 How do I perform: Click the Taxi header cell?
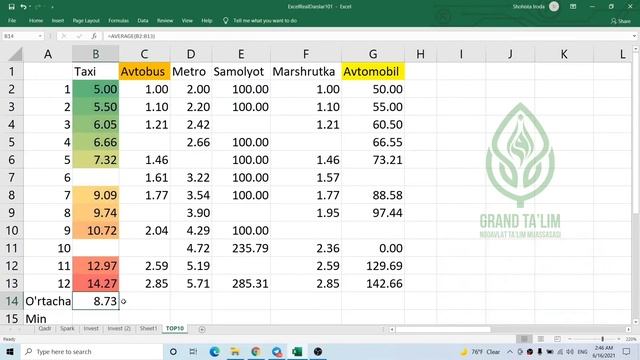96,71
